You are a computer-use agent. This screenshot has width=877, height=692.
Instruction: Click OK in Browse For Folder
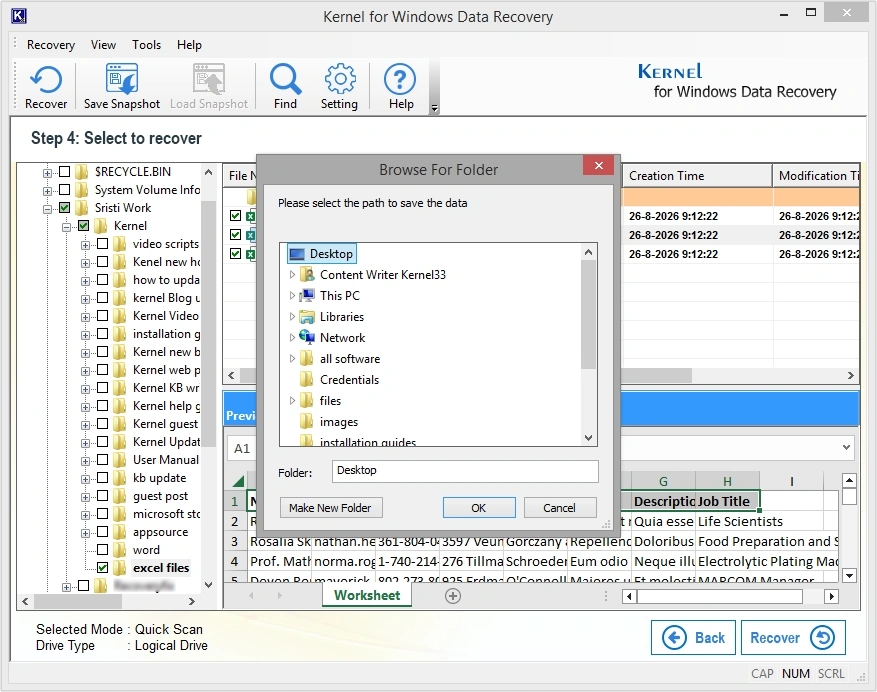[479, 508]
